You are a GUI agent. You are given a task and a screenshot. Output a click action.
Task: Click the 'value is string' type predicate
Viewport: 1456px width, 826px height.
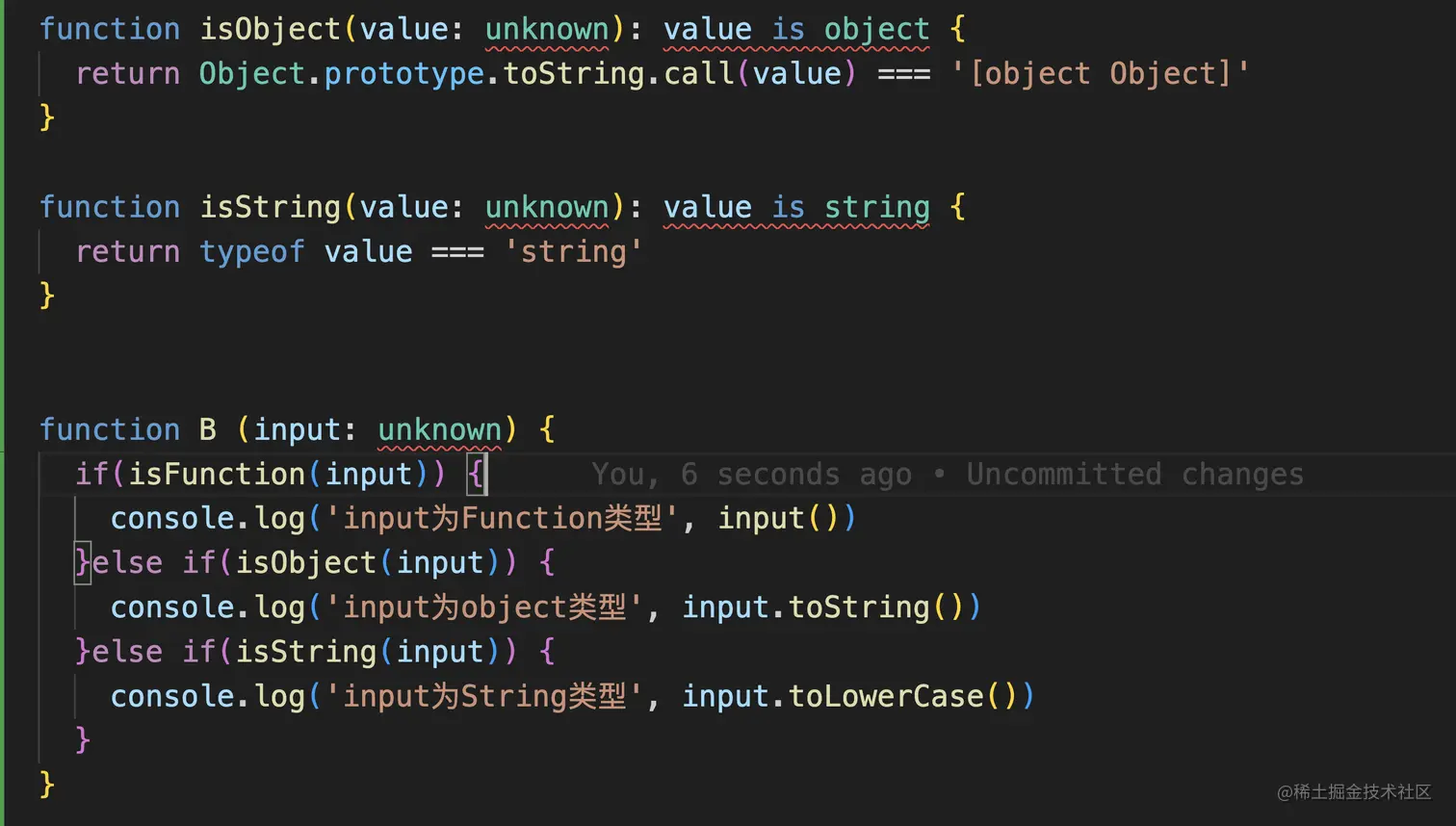[796, 207]
